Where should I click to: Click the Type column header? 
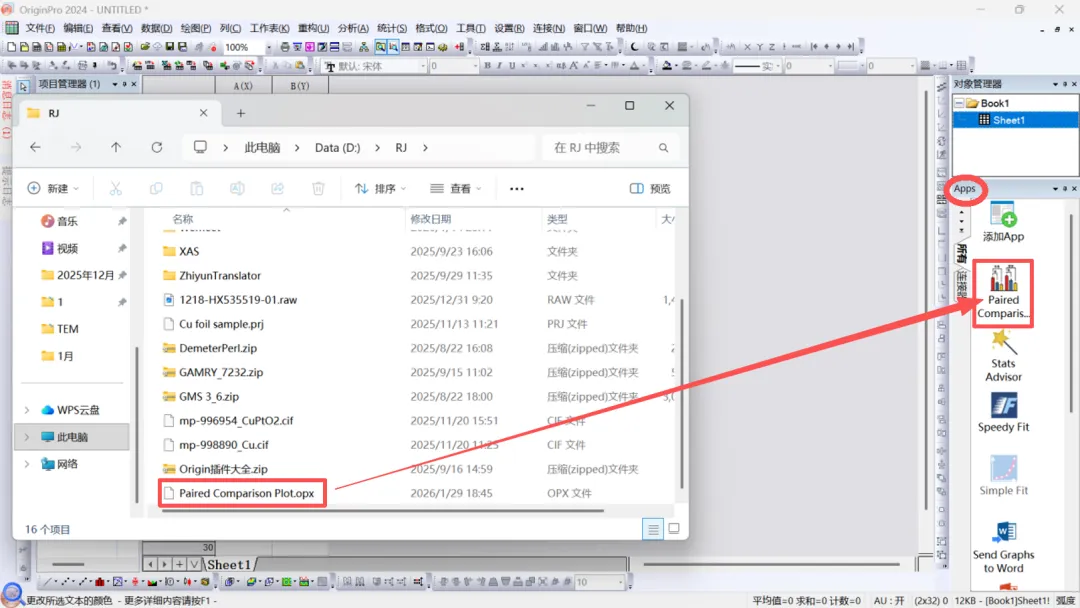(x=557, y=219)
